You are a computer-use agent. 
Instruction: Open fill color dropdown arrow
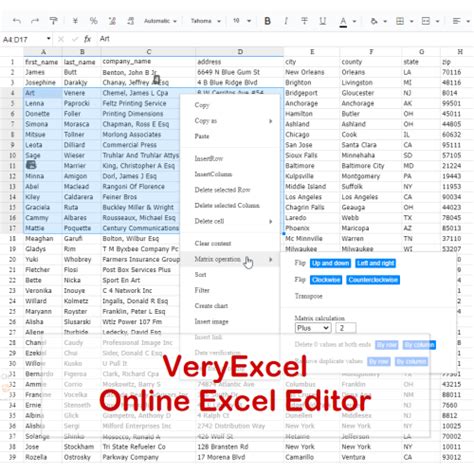pos(385,21)
